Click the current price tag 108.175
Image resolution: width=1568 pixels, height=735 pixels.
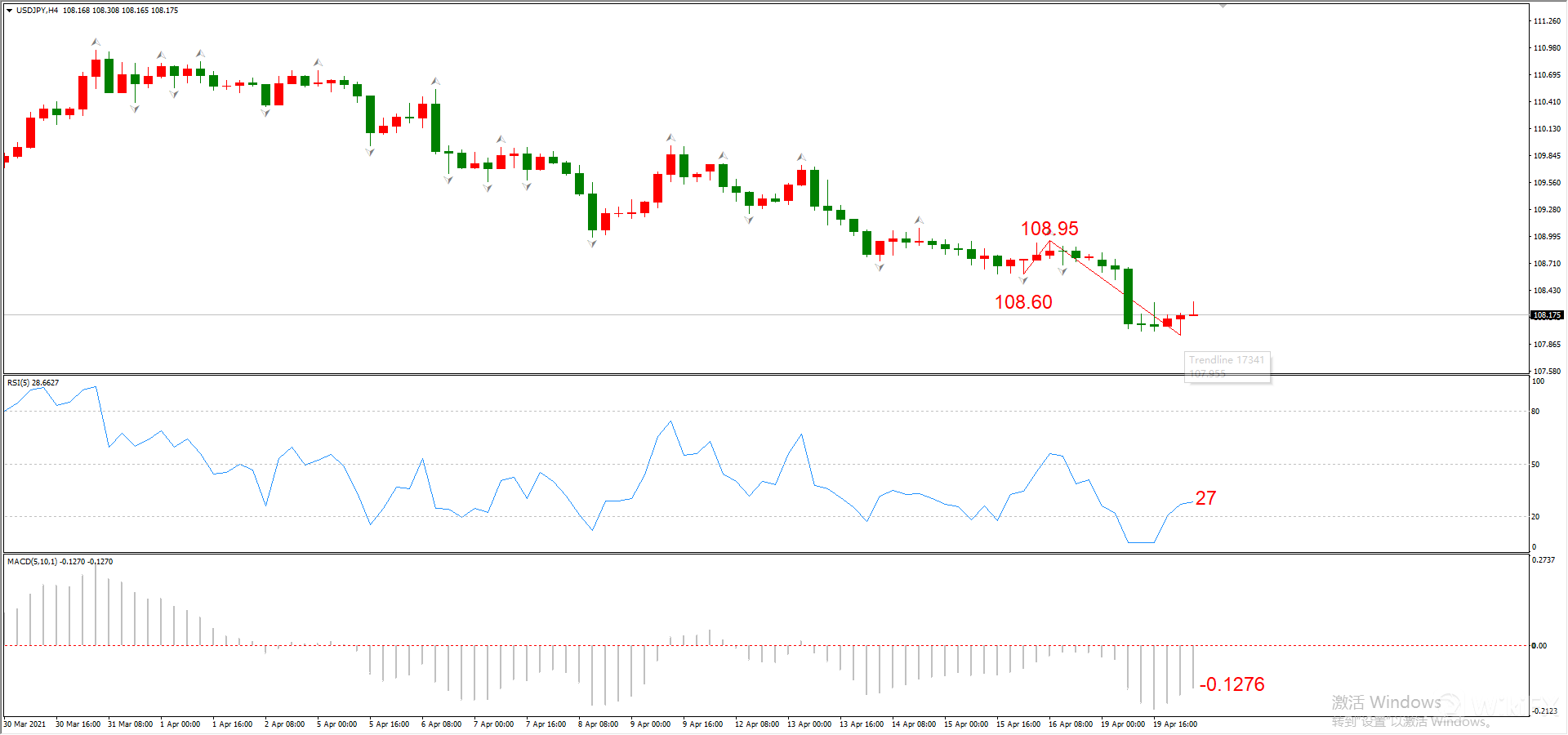tap(1546, 315)
